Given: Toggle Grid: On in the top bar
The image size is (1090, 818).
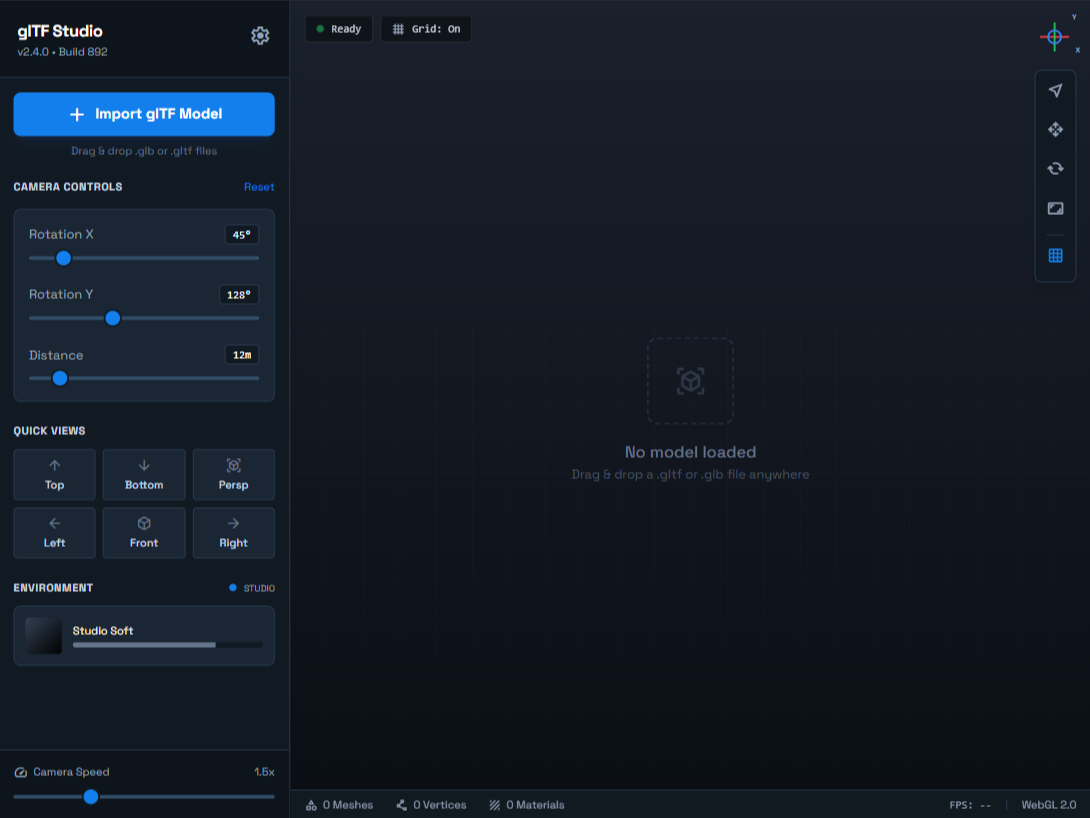Looking at the screenshot, I should click(426, 28).
